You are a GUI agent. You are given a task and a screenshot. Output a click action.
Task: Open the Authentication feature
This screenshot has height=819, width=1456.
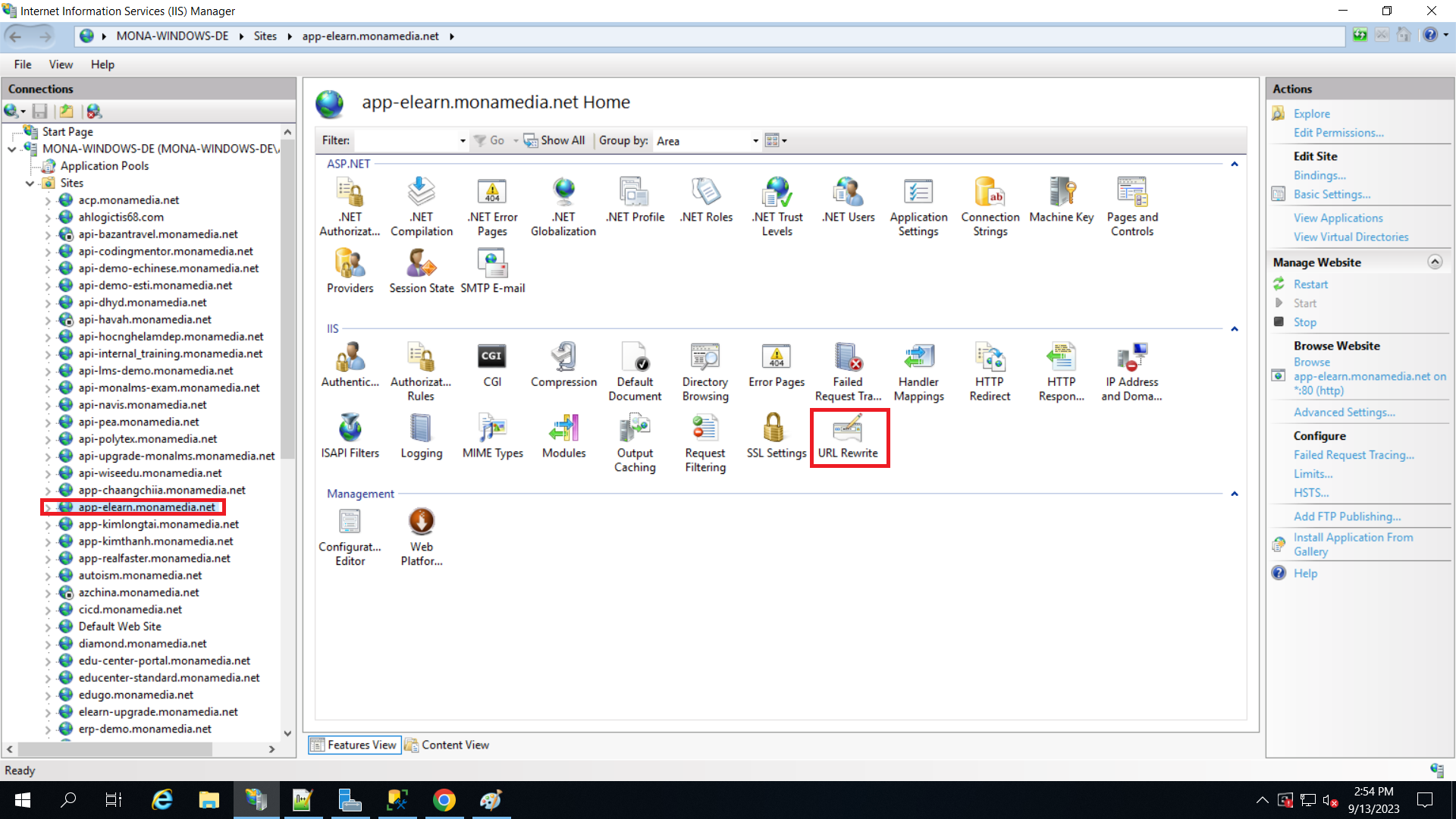(x=350, y=366)
